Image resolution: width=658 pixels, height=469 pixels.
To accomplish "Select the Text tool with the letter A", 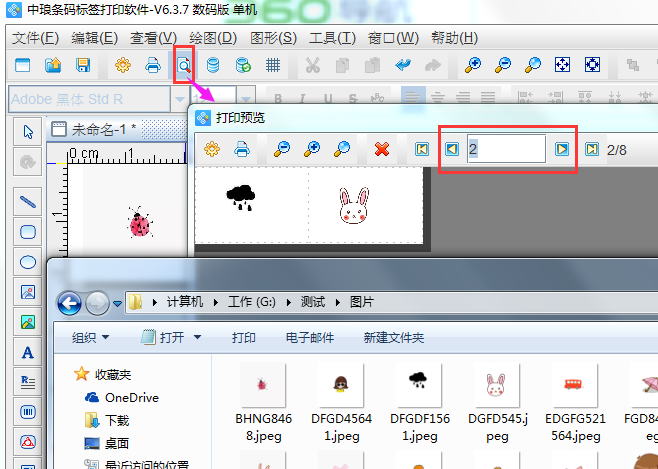I will (28, 352).
